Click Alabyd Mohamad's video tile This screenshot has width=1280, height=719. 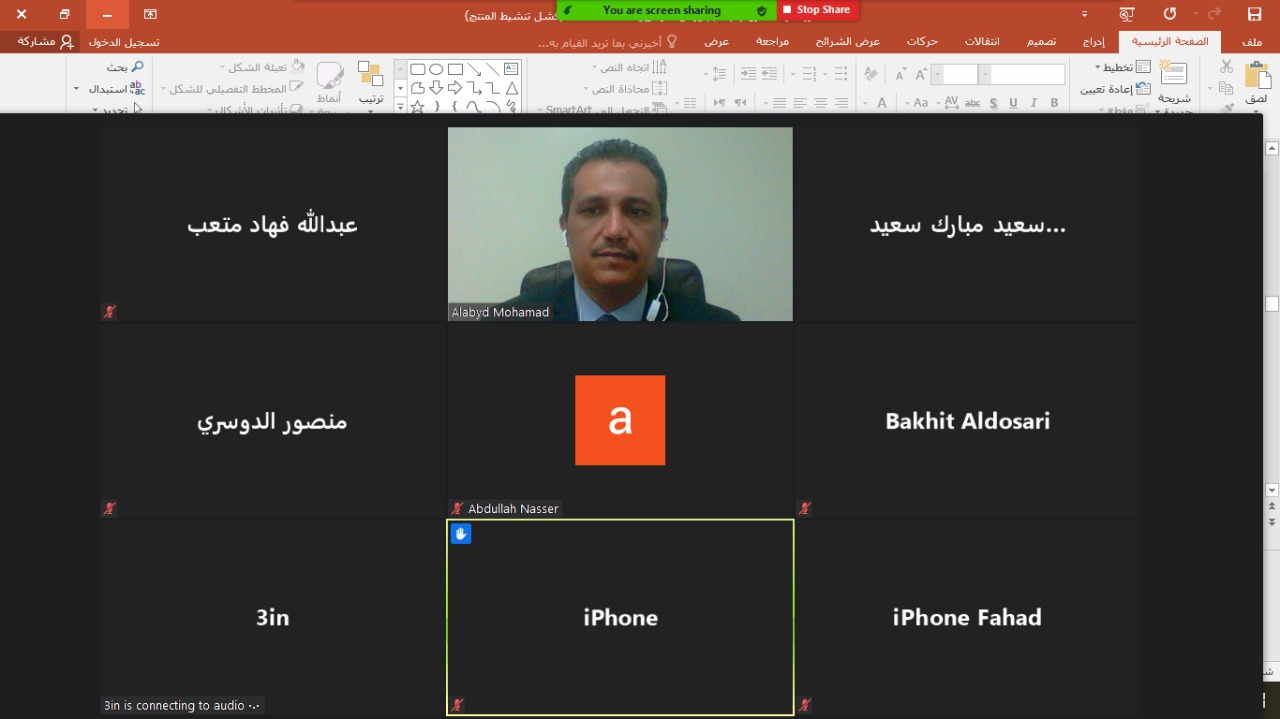point(620,223)
